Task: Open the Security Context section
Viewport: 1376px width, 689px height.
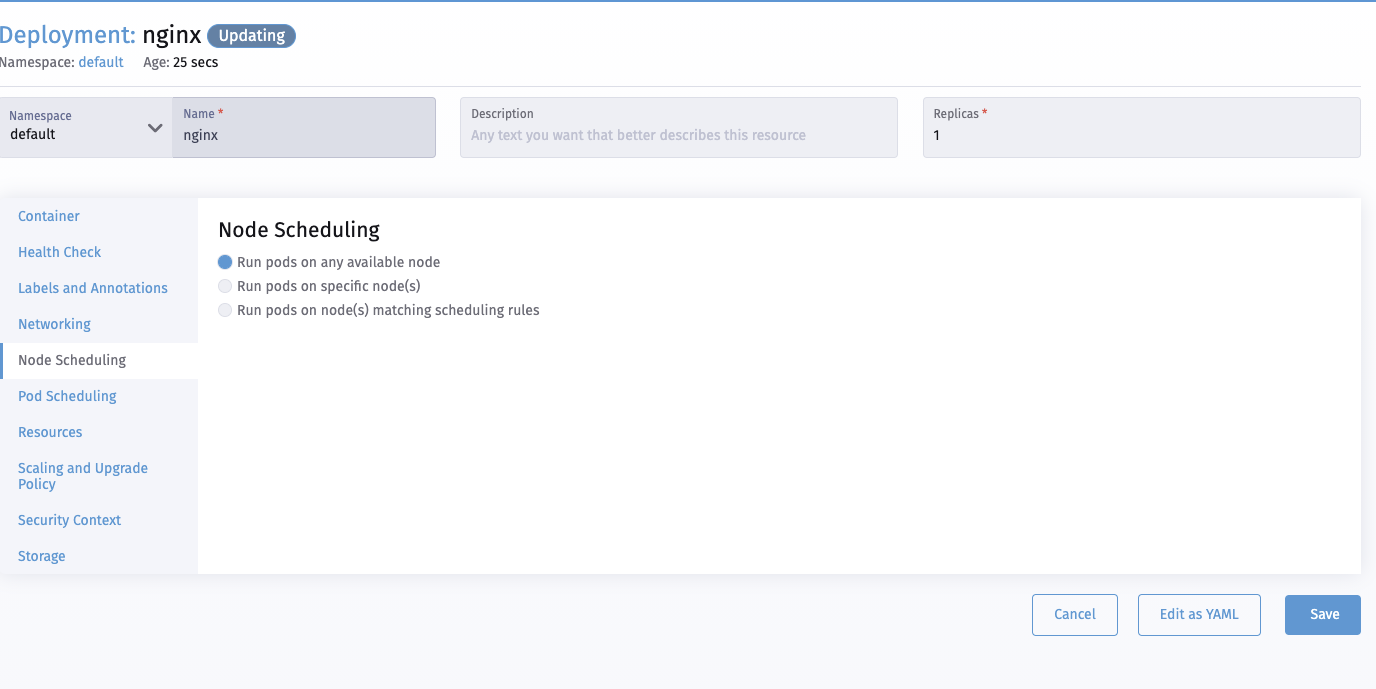Action: [x=69, y=520]
